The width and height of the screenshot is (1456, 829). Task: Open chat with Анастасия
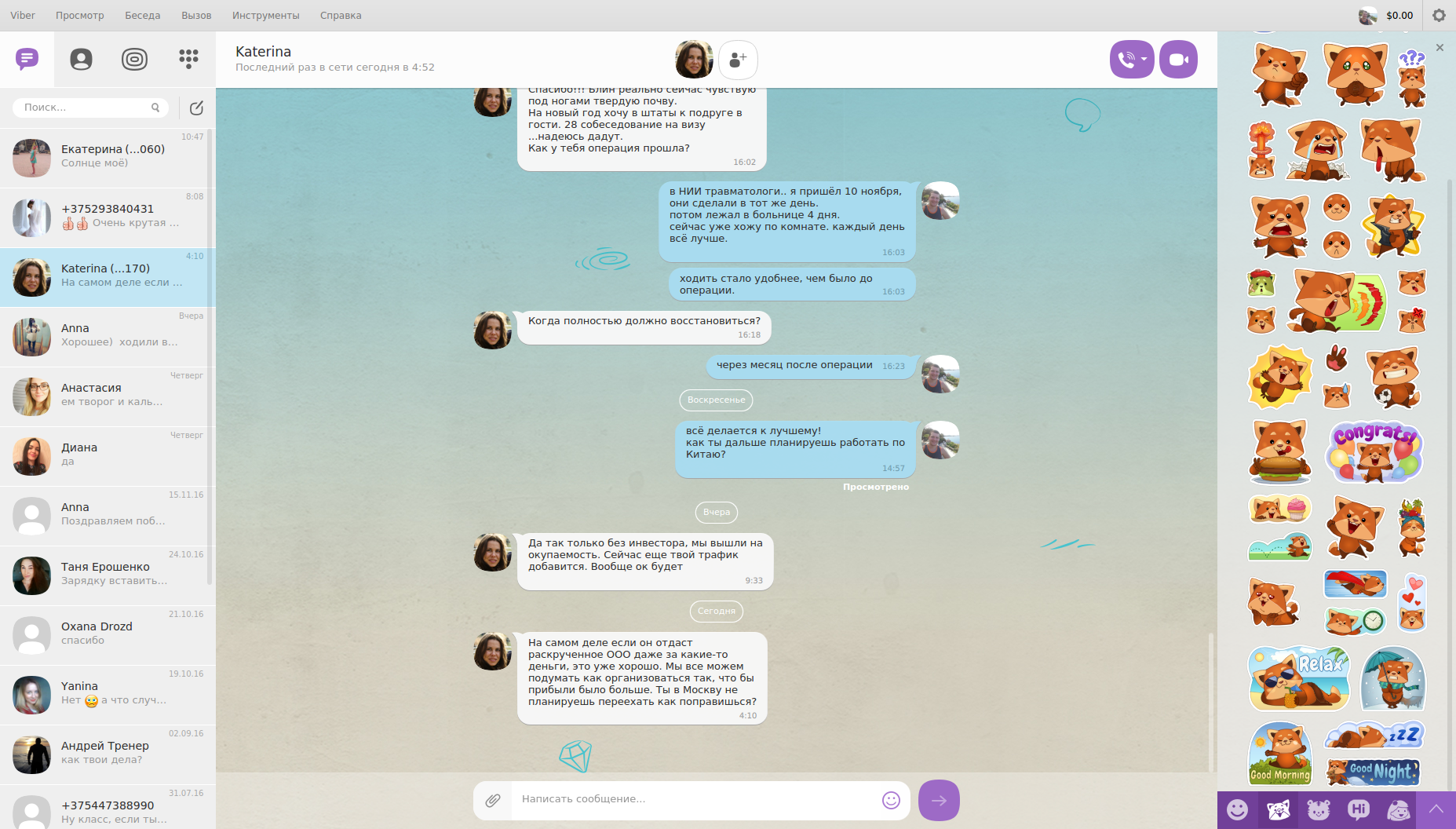pos(108,396)
